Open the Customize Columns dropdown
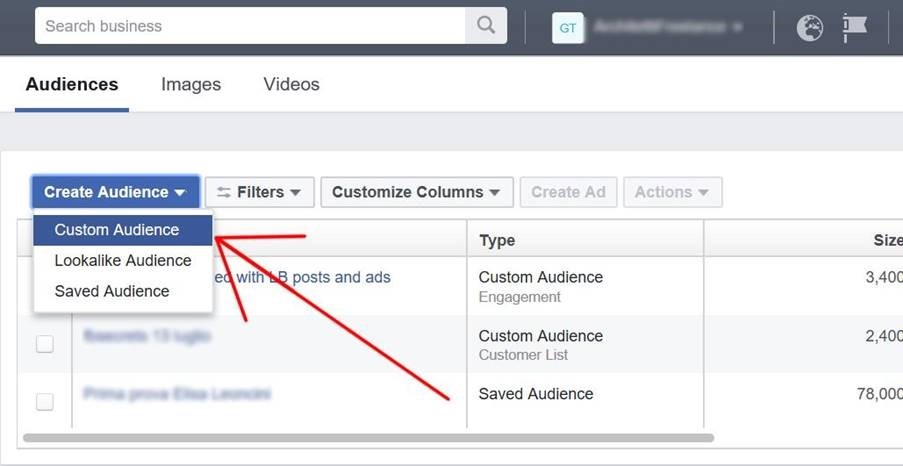The width and height of the screenshot is (903, 466). [x=417, y=192]
